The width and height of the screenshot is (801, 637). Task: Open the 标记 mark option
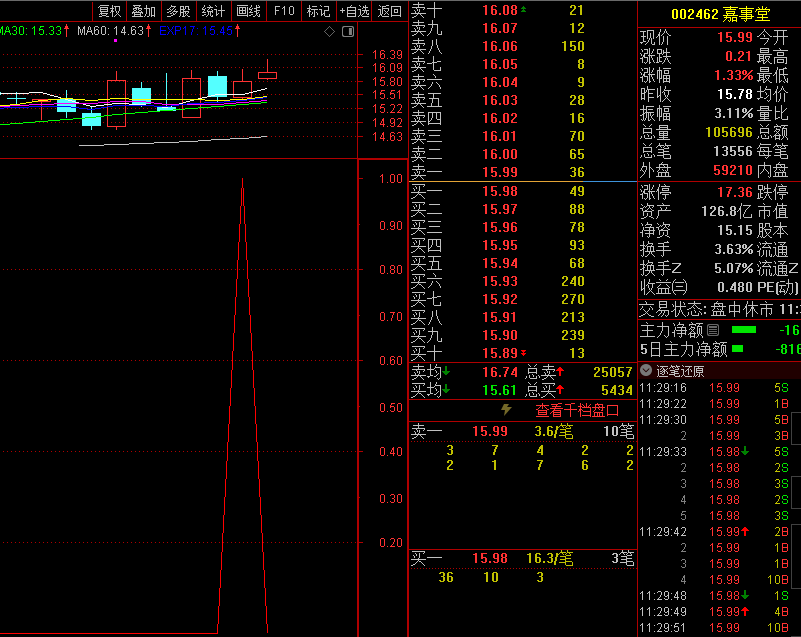click(x=318, y=11)
